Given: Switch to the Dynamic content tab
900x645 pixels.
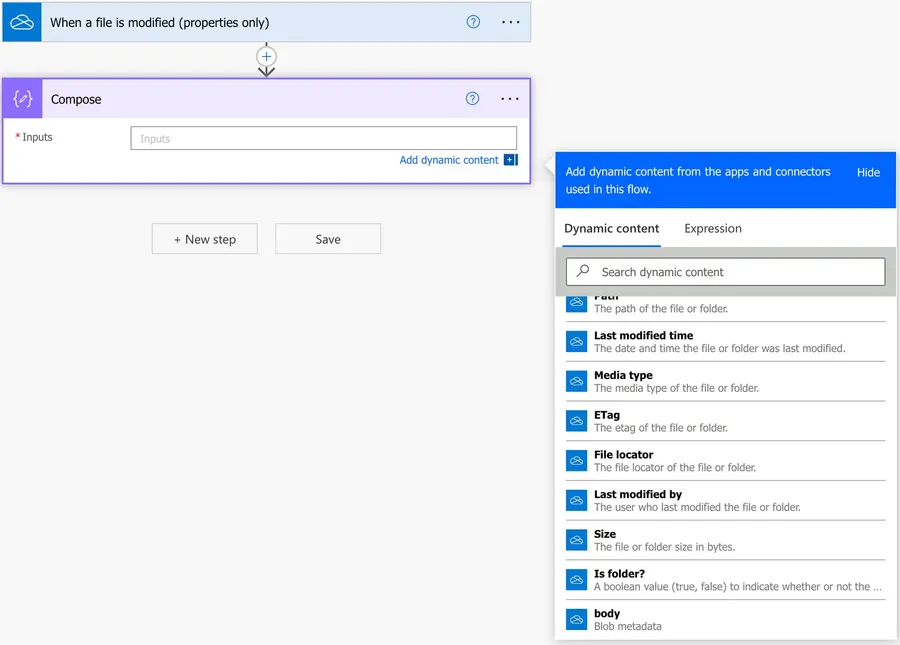Looking at the screenshot, I should [611, 228].
